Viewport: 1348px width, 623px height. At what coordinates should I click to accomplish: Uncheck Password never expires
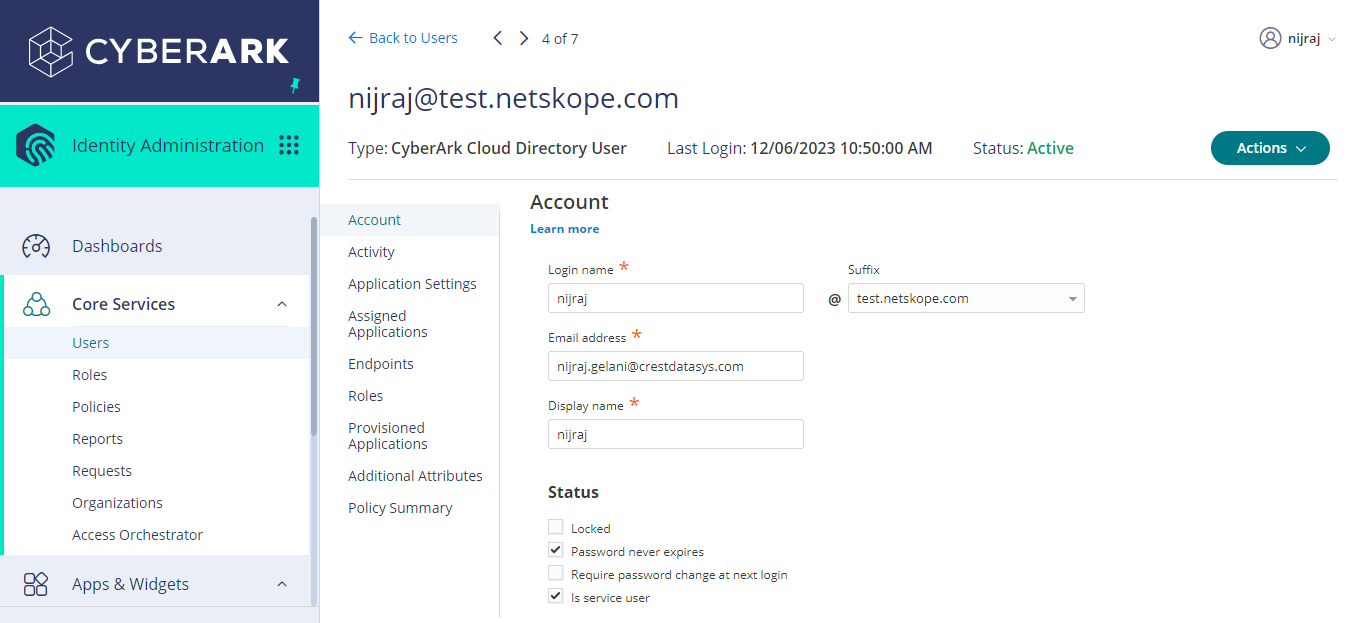pyautogui.click(x=556, y=550)
